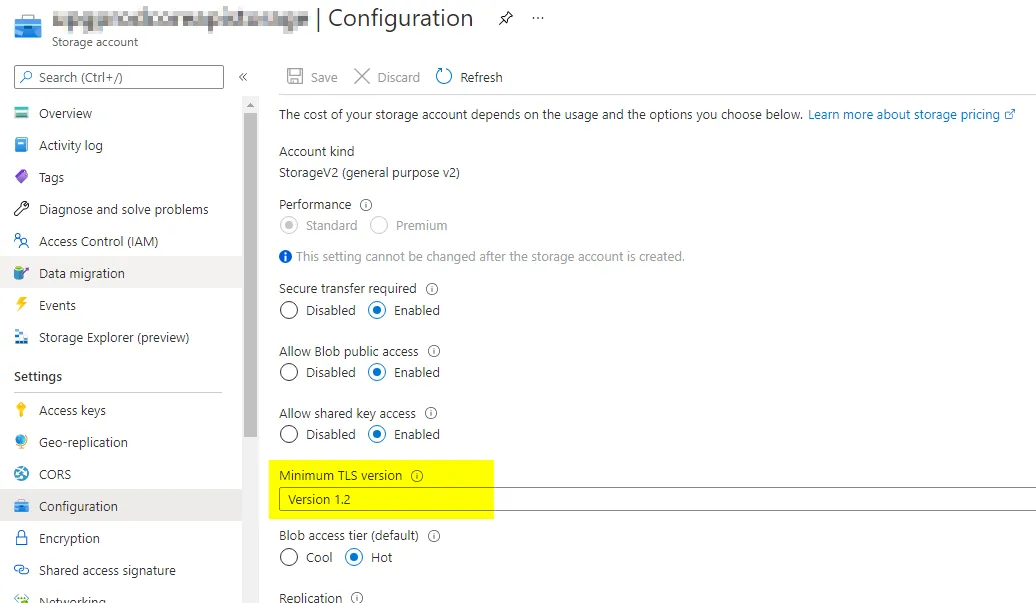Show info for Allow Blob public access

tap(434, 352)
